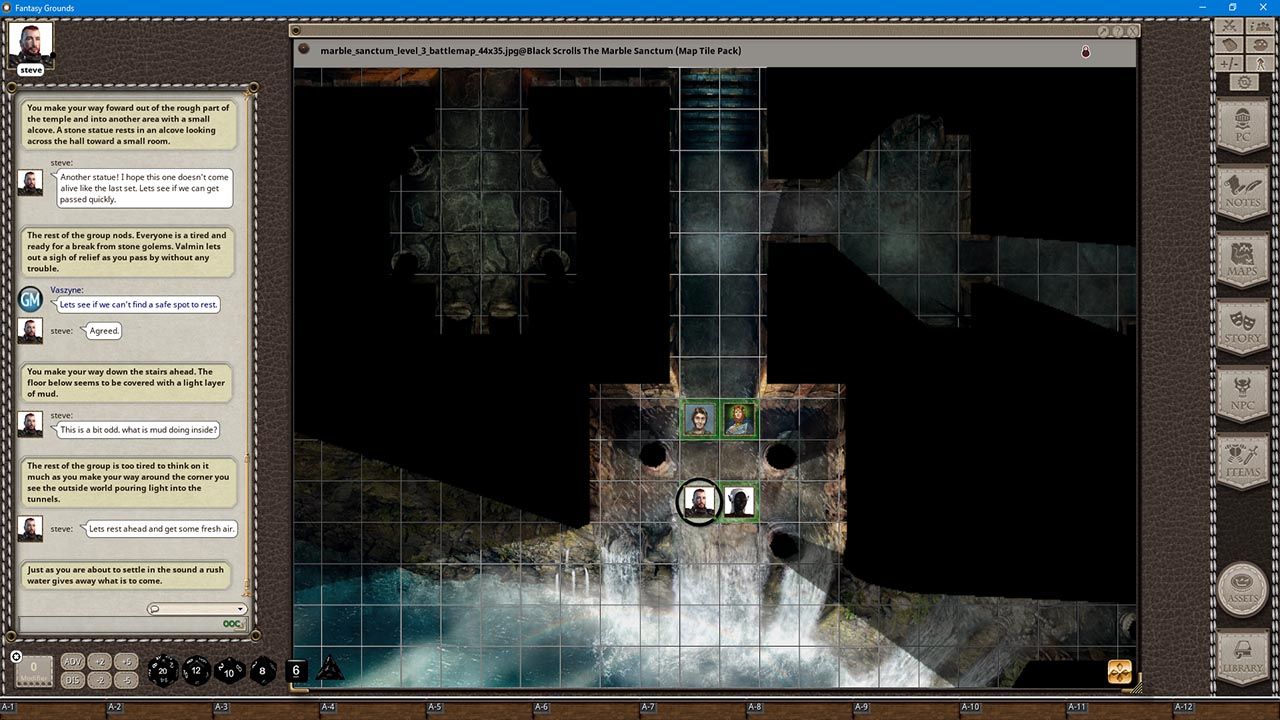Open the color palette icon

pyautogui.click(x=1260, y=45)
